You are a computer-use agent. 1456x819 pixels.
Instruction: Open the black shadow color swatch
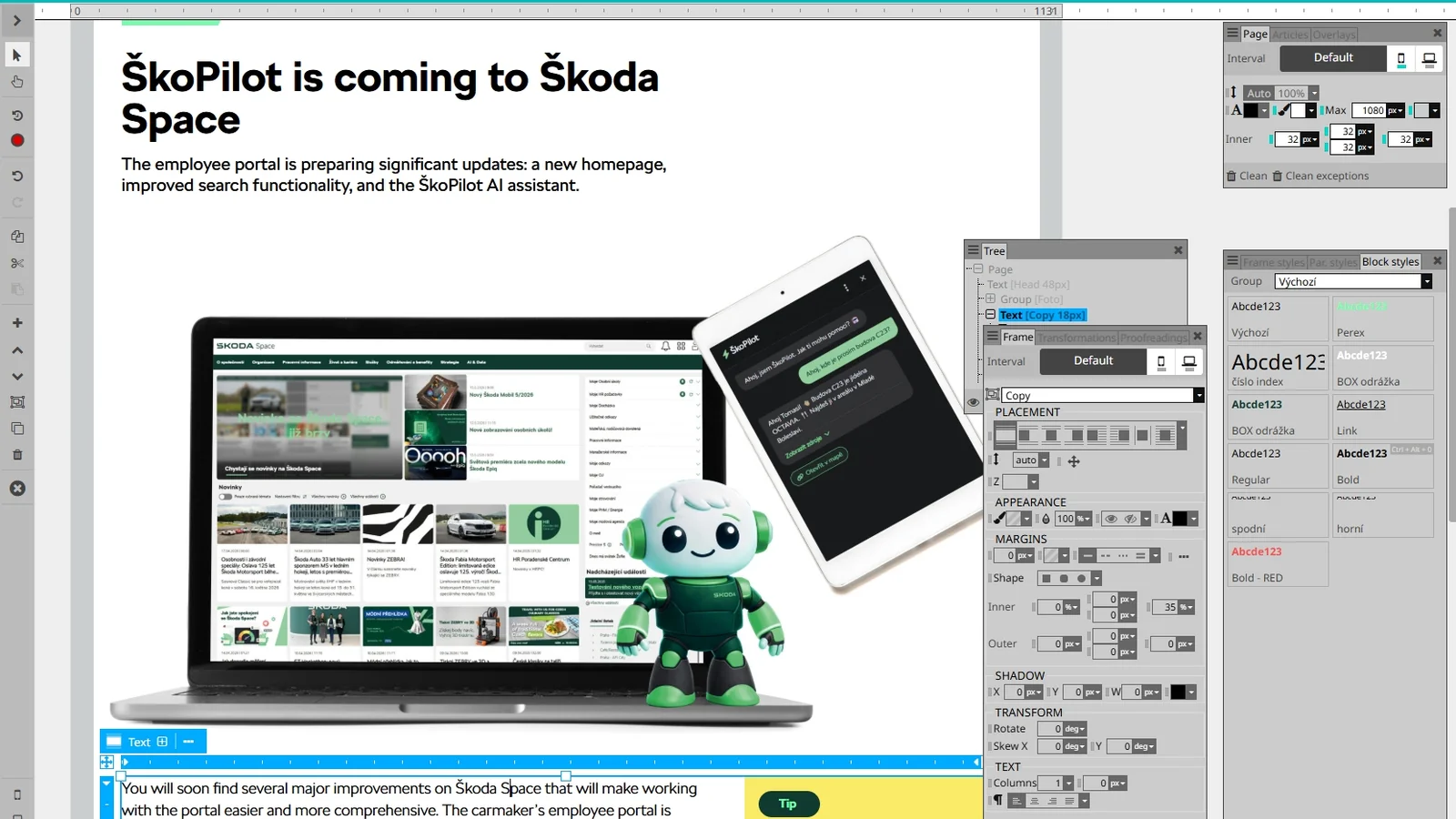1178,693
